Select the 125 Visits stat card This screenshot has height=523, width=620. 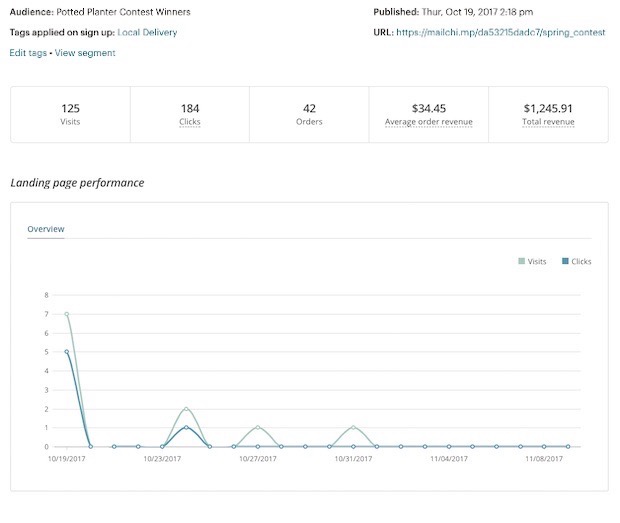[x=70, y=114]
